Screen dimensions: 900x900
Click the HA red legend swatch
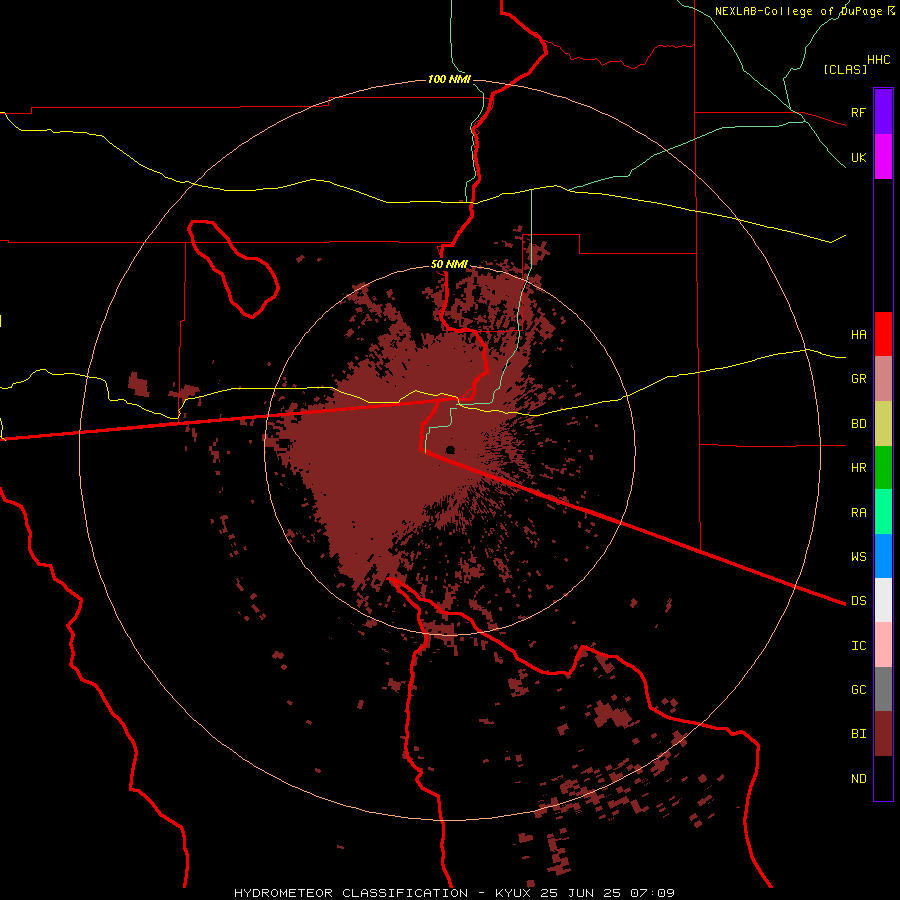pyautogui.click(x=883, y=334)
